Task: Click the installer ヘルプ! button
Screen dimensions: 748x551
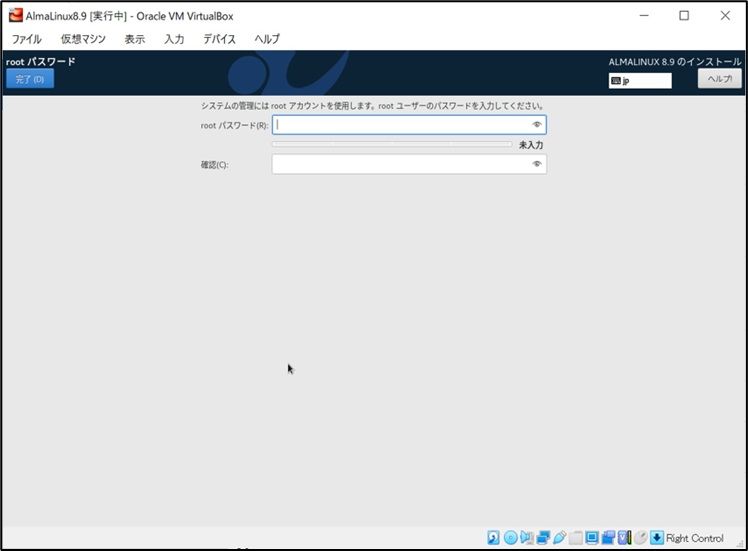Action: click(719, 79)
